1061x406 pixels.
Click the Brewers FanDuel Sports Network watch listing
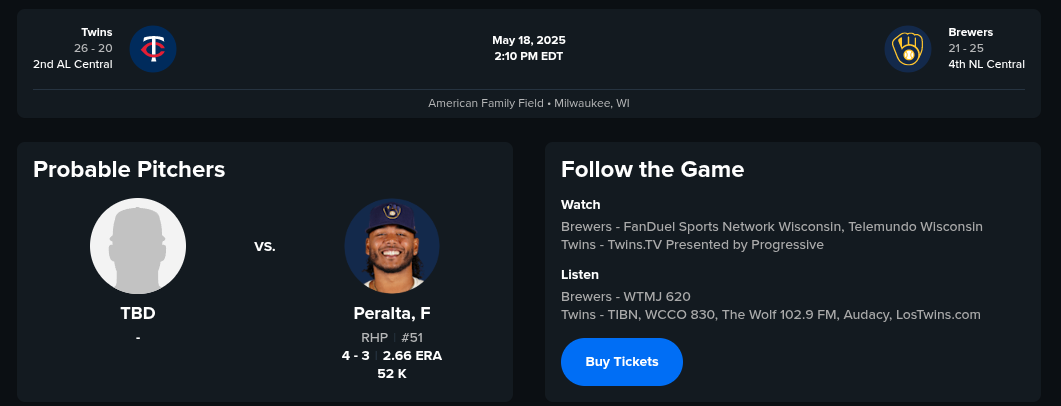[771, 227]
